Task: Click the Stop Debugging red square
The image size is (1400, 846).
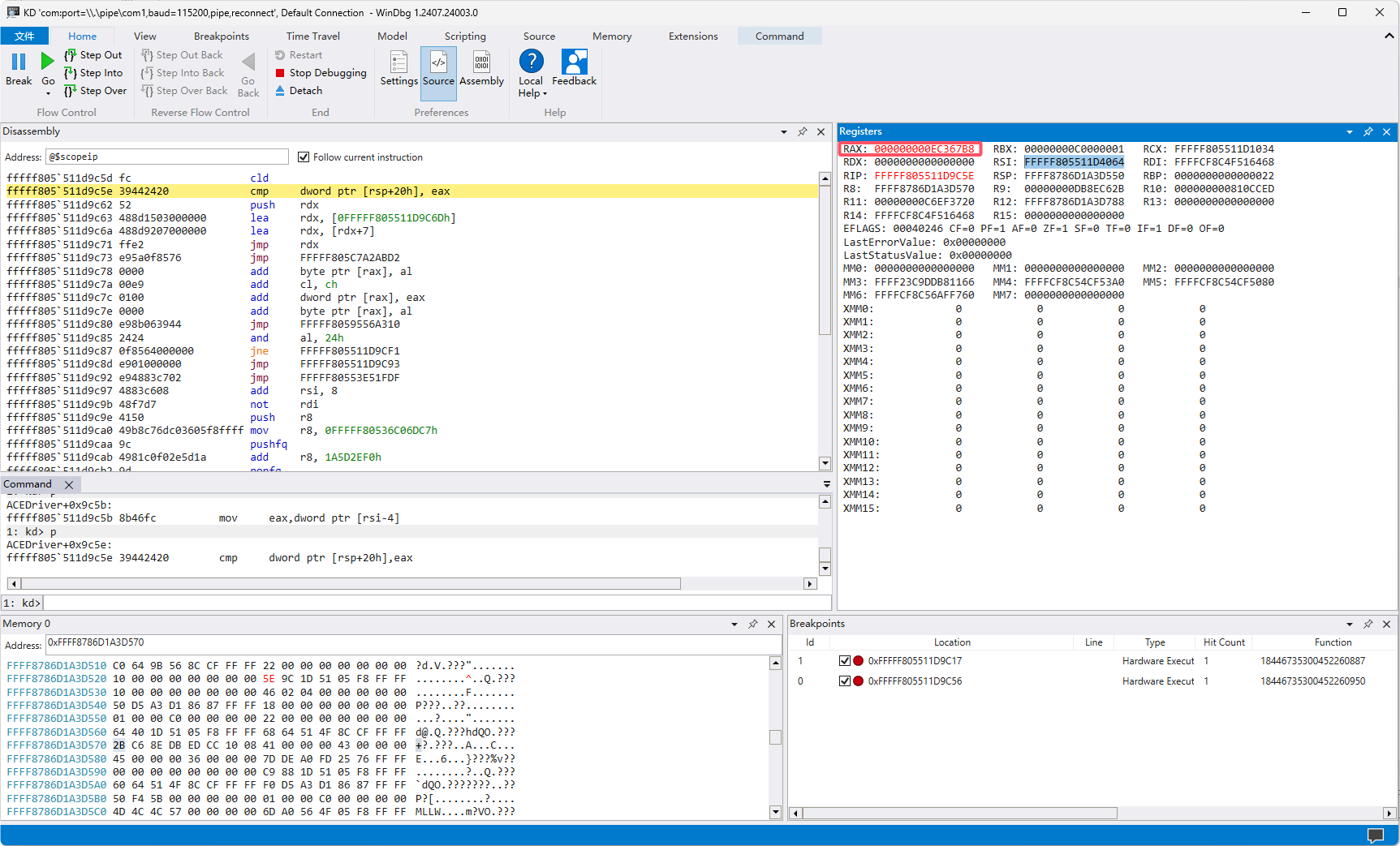Action: pos(280,73)
